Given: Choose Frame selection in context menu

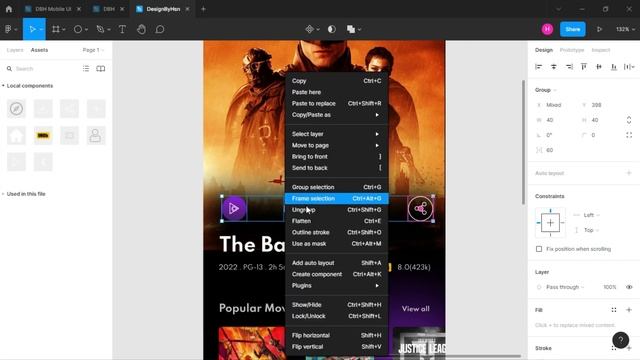Looking at the screenshot, I should point(336,198).
